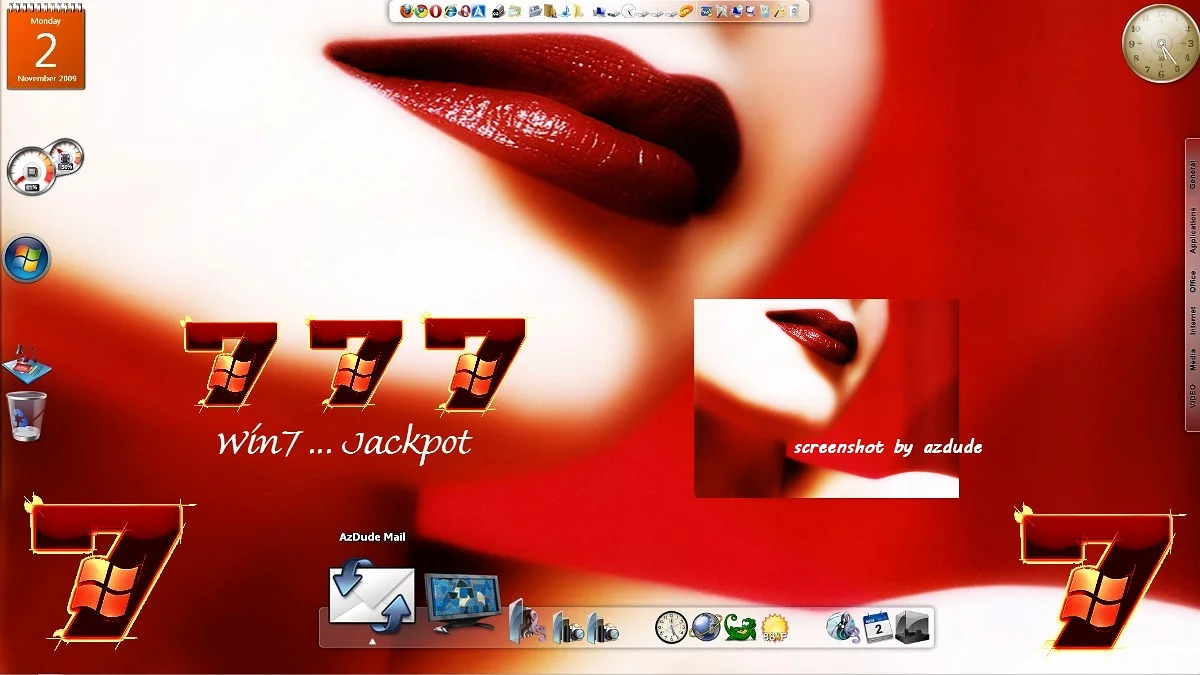Switch to the Internet sidebar tab
Viewport: 1200px width, 675px height.
(1192, 322)
